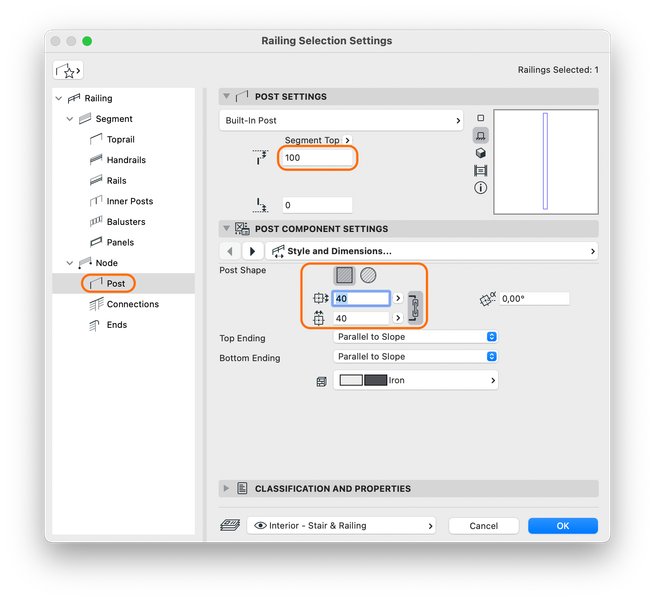
Task: Expand Classification and Properties panel
Action: pyautogui.click(x=226, y=488)
